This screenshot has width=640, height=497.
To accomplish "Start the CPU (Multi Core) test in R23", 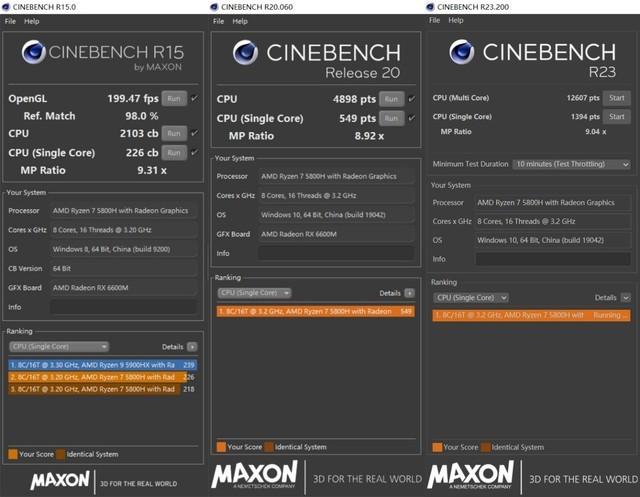I will pos(617,98).
